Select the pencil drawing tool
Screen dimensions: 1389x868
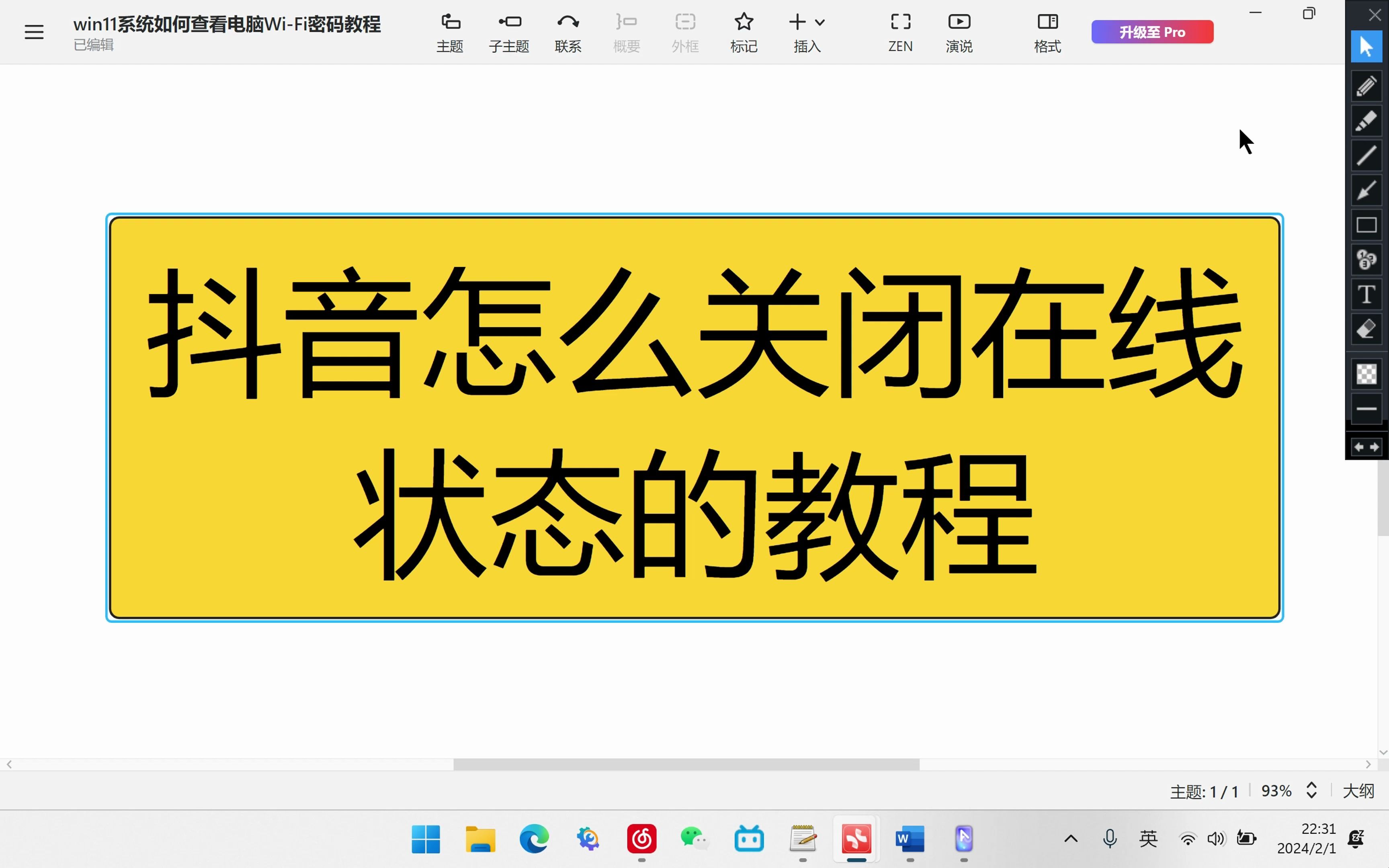[x=1366, y=86]
